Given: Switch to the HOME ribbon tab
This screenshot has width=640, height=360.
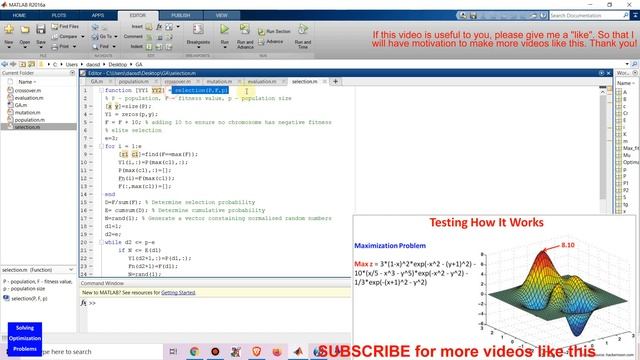Looking at the screenshot, I should [x=19, y=16].
